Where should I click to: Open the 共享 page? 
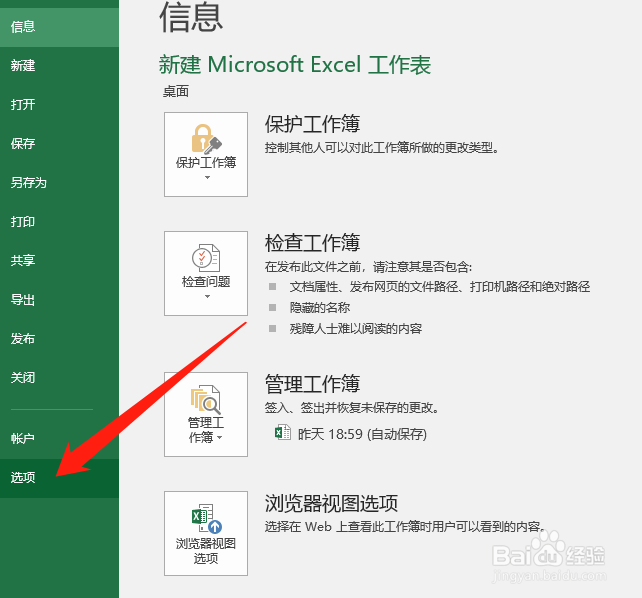point(59,260)
